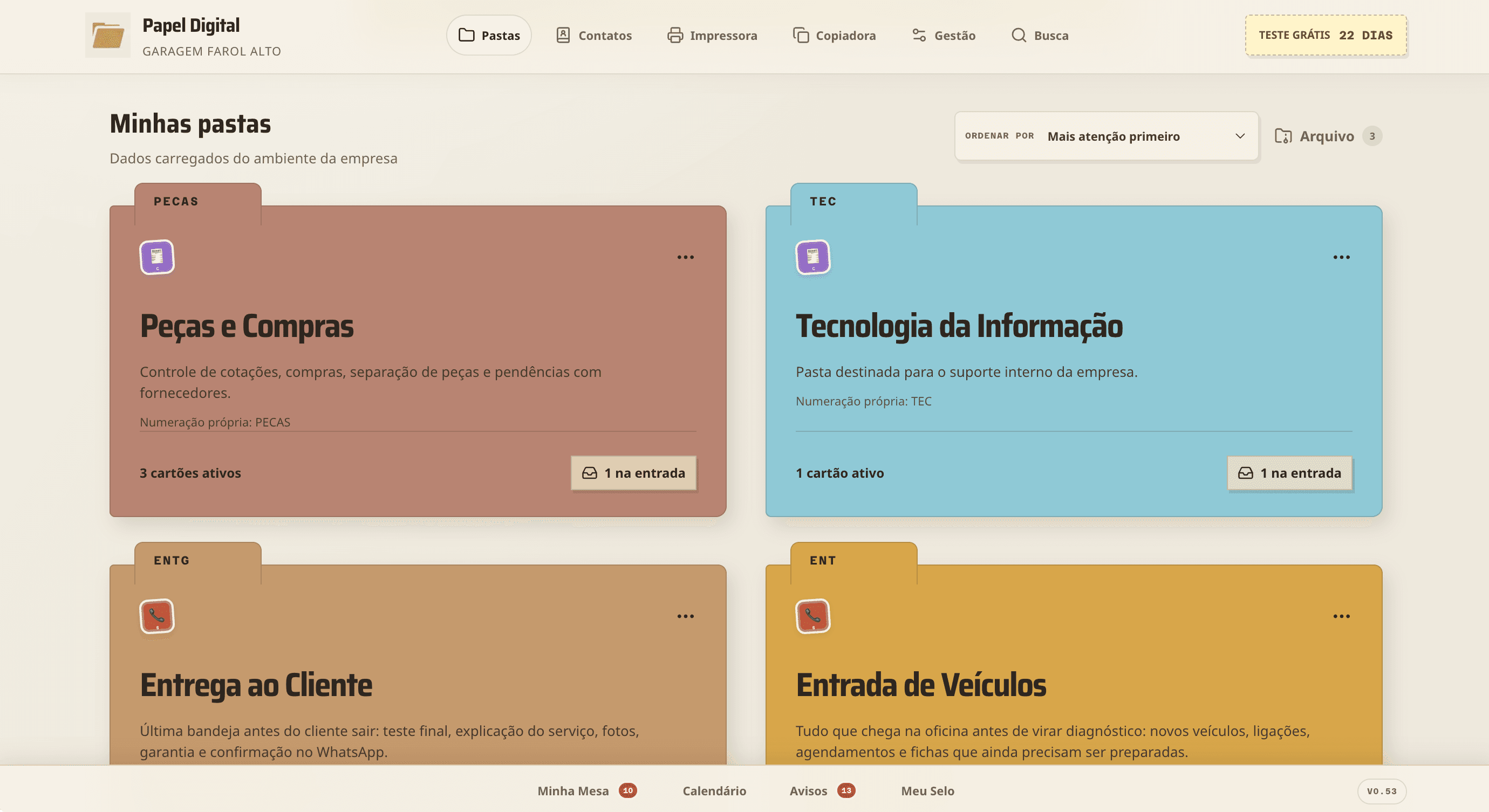Image resolution: width=1489 pixels, height=812 pixels.
Task: Open the Arquivo archive link
Action: [1328, 136]
